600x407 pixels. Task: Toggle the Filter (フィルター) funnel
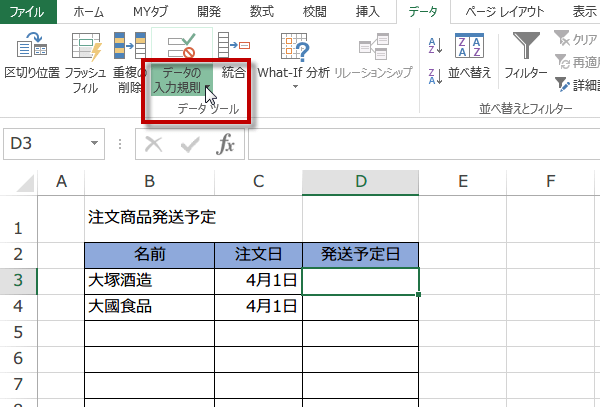tap(526, 46)
